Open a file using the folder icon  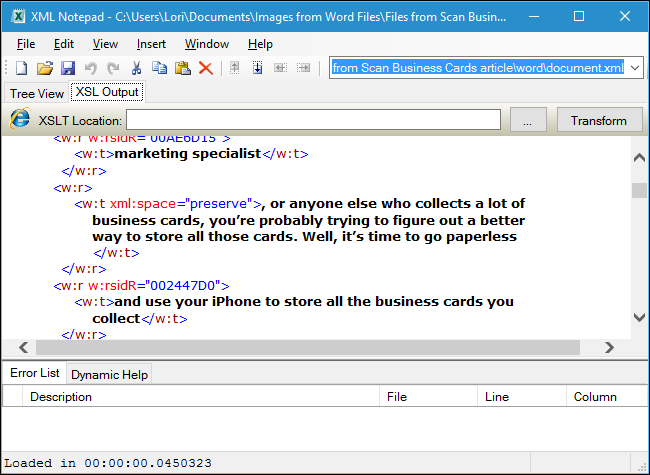tap(45, 68)
